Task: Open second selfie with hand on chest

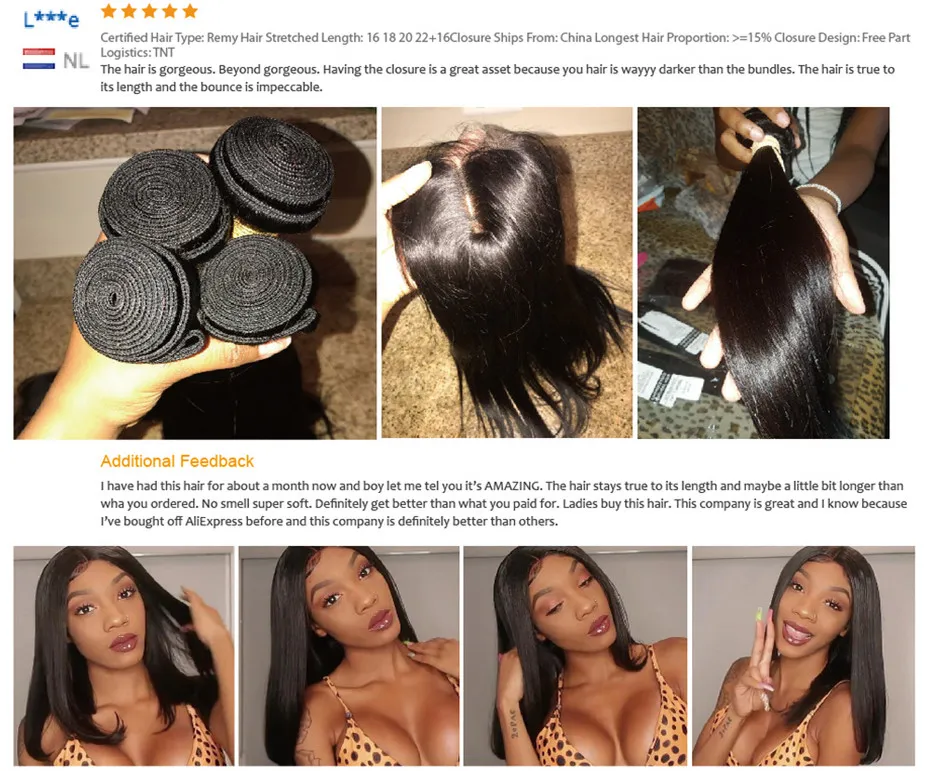Action: click(349, 656)
